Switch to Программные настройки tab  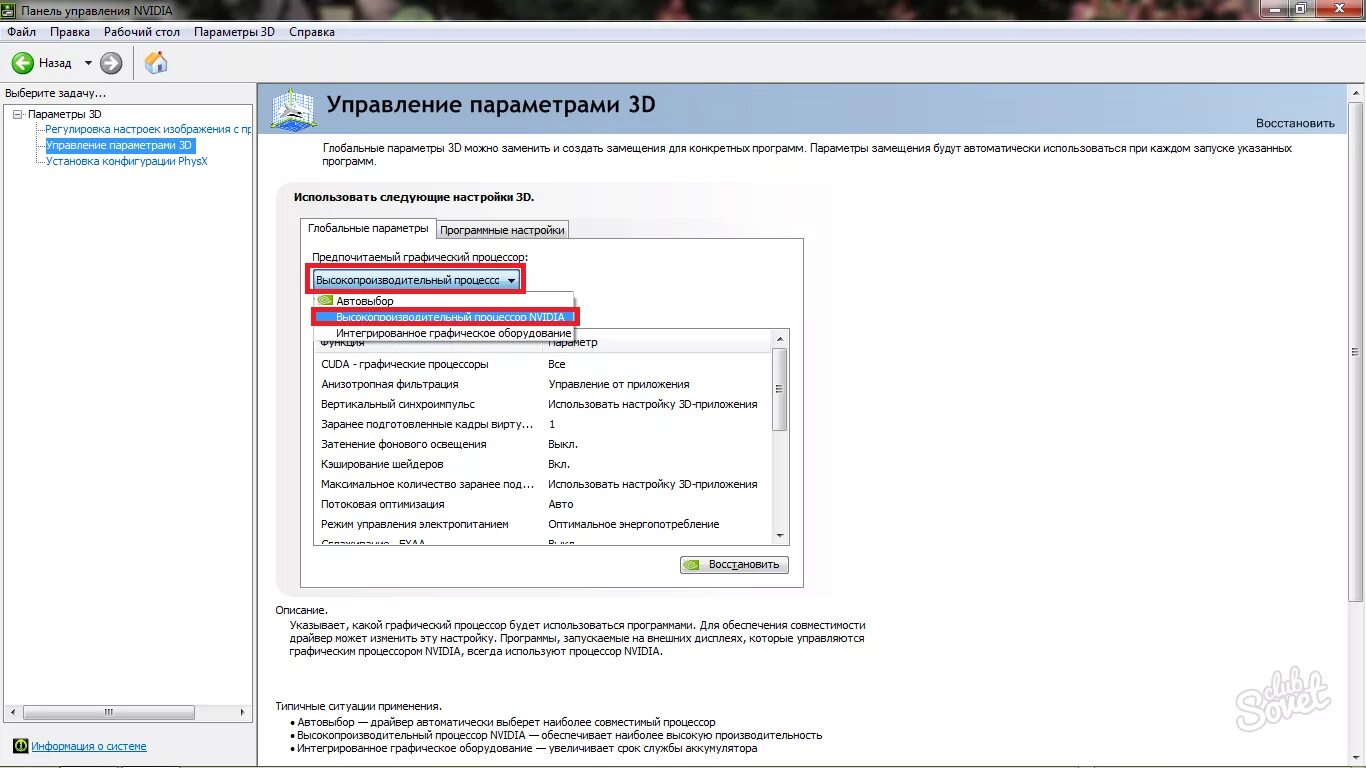click(x=503, y=230)
